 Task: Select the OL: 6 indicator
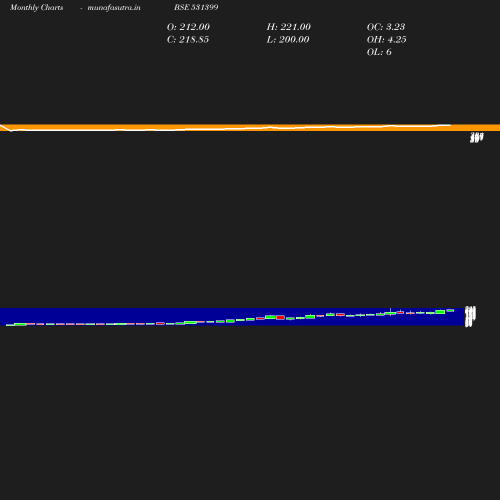379,52
